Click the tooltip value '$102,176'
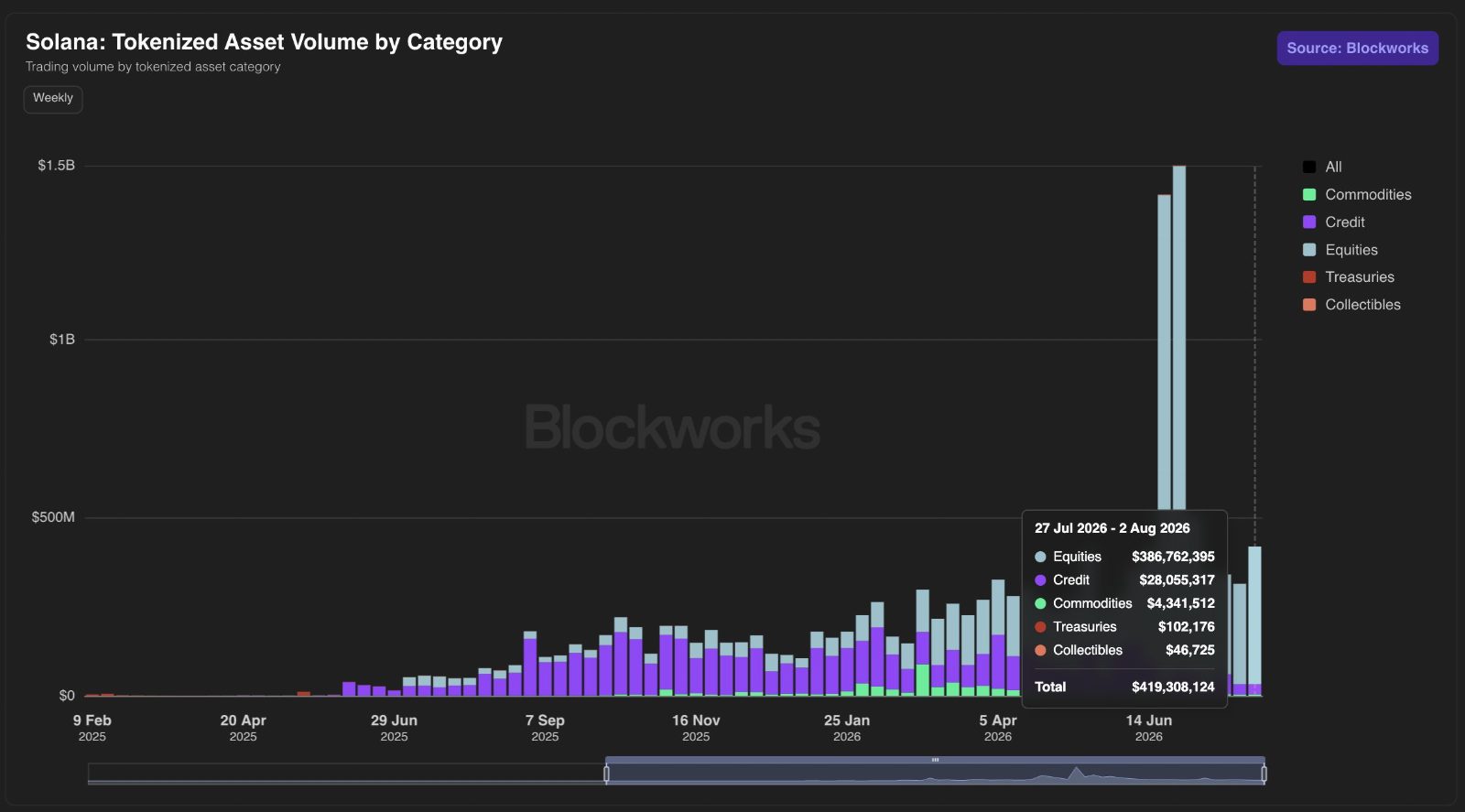The height and width of the screenshot is (812, 1465). tap(1186, 627)
